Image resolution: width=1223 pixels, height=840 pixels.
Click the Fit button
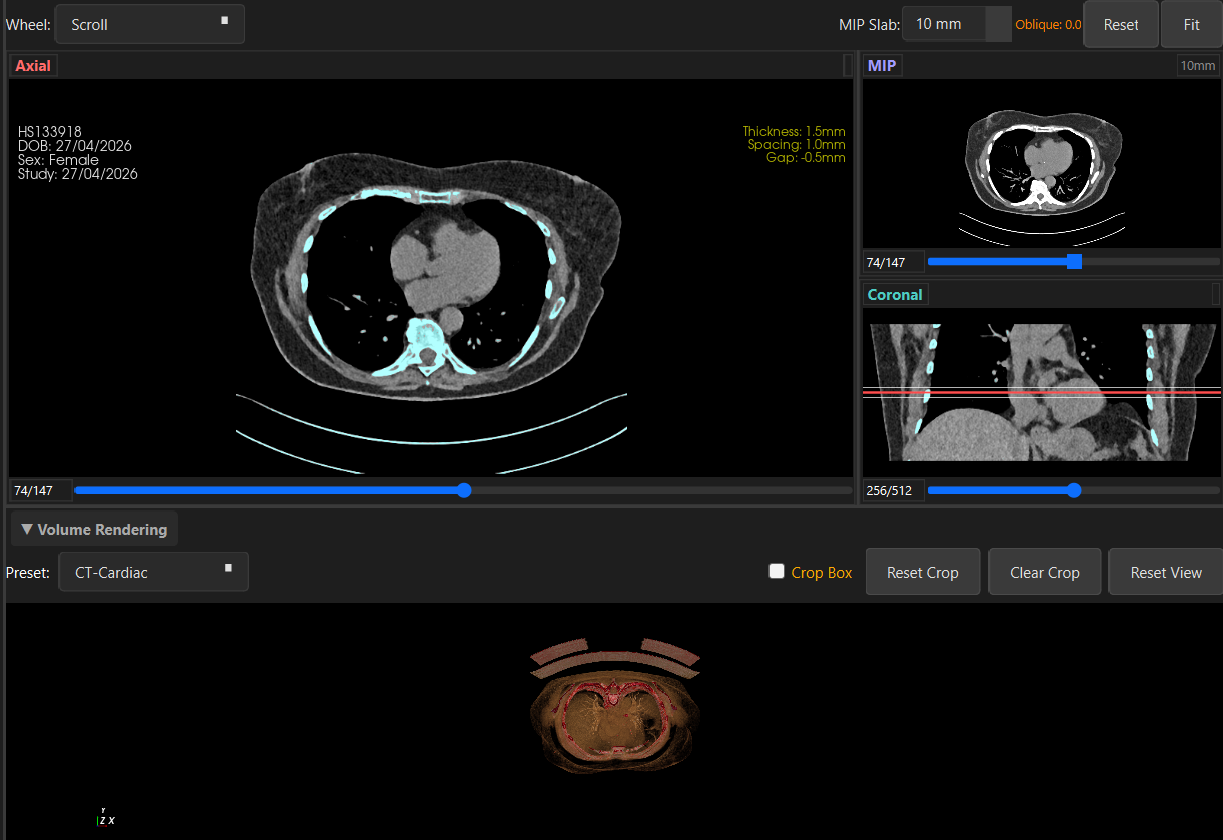(1191, 24)
